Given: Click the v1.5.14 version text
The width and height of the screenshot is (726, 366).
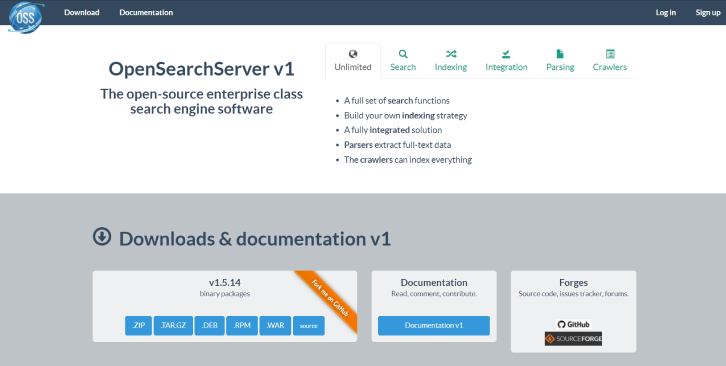Looking at the screenshot, I should (225, 283).
